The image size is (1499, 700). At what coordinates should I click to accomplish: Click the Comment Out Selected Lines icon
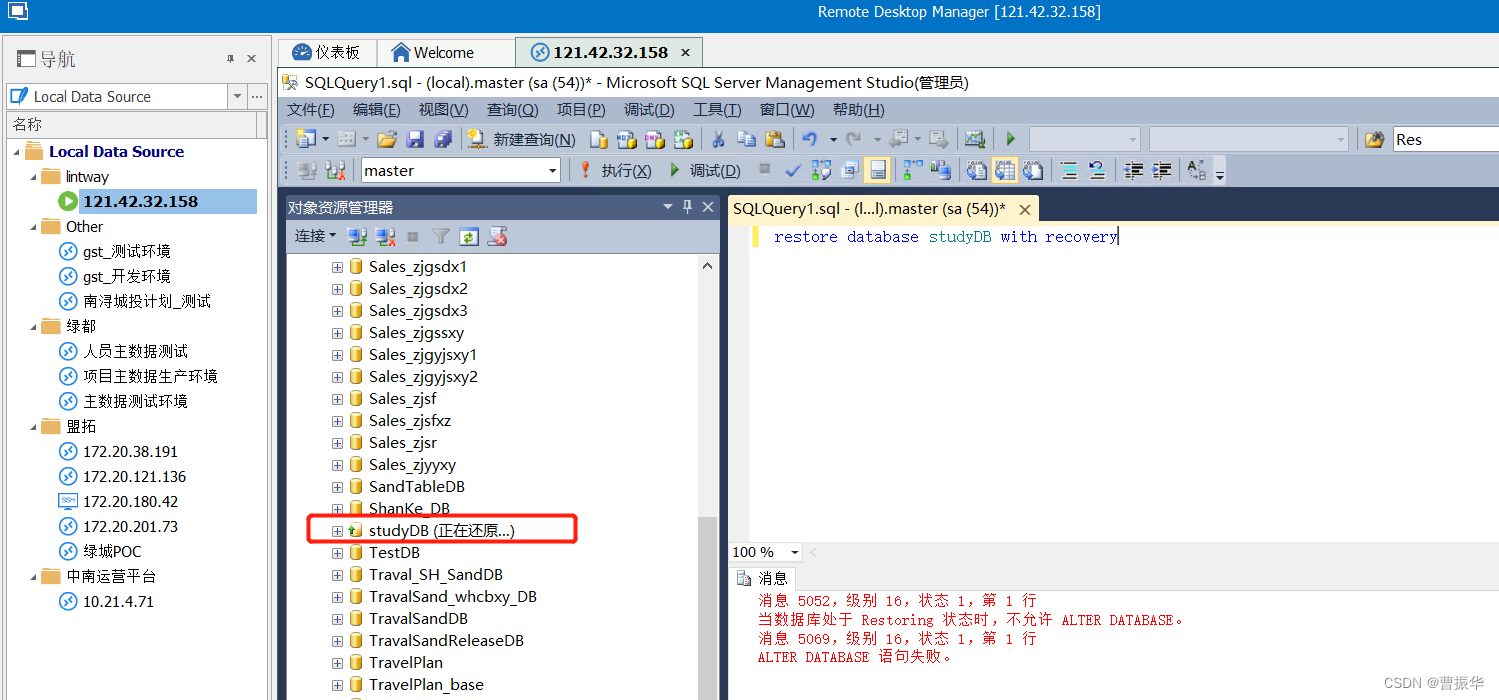[1069, 170]
